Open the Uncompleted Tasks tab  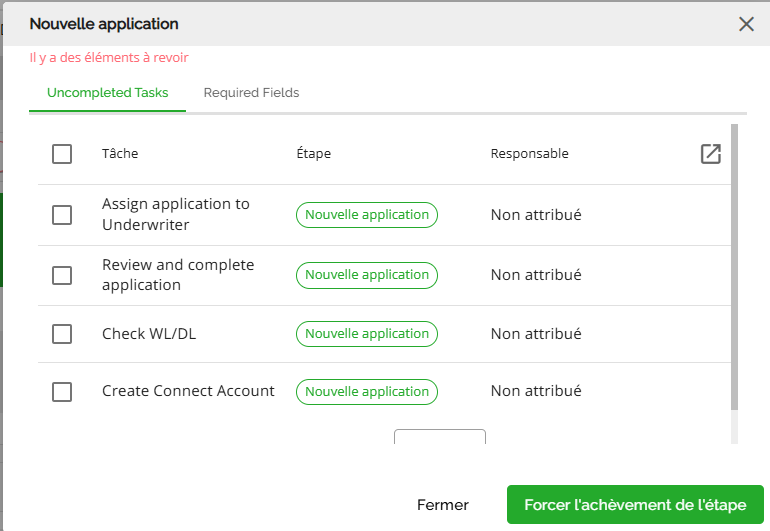point(108,93)
